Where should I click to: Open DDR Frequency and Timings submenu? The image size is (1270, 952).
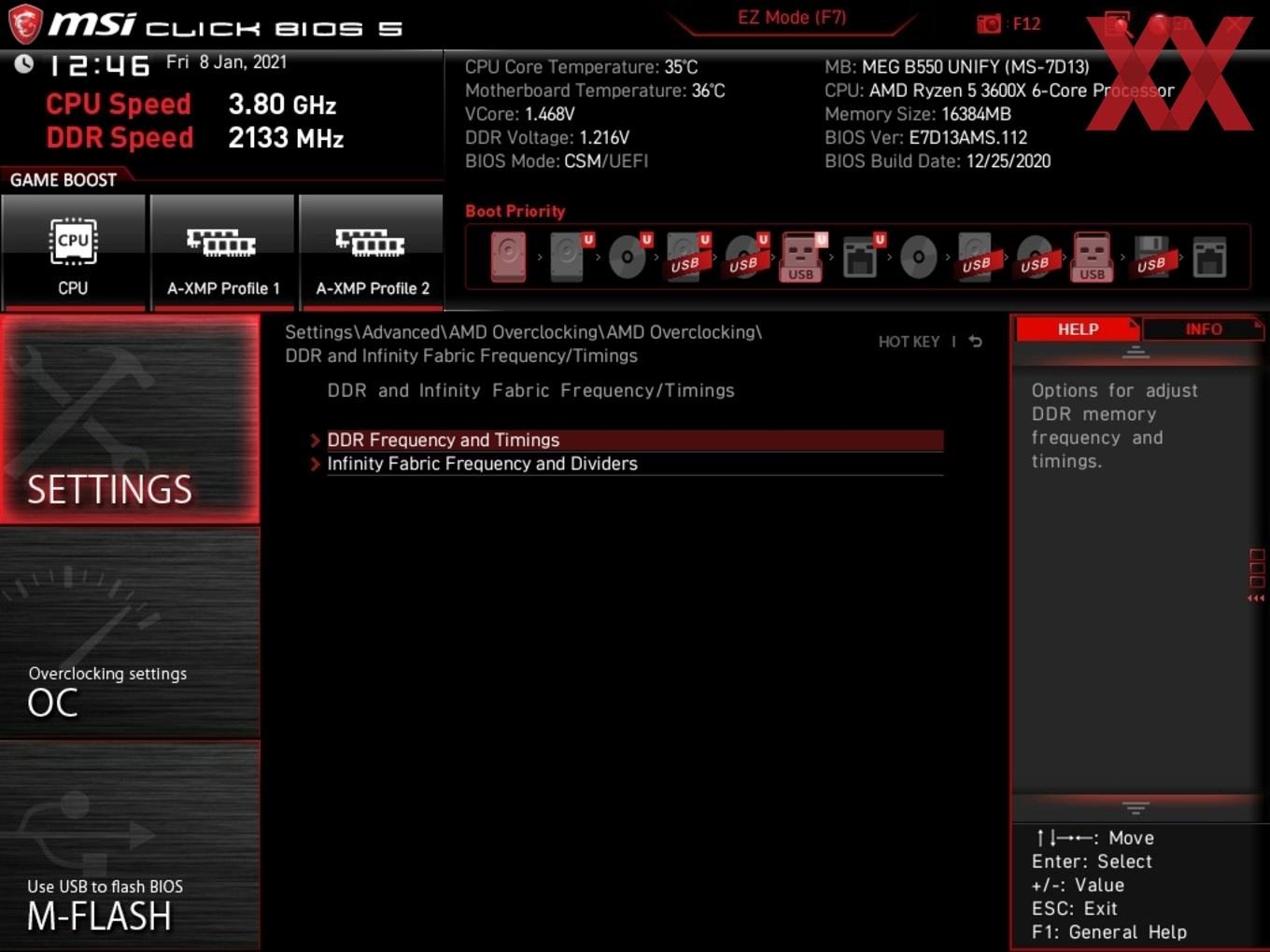pos(635,441)
